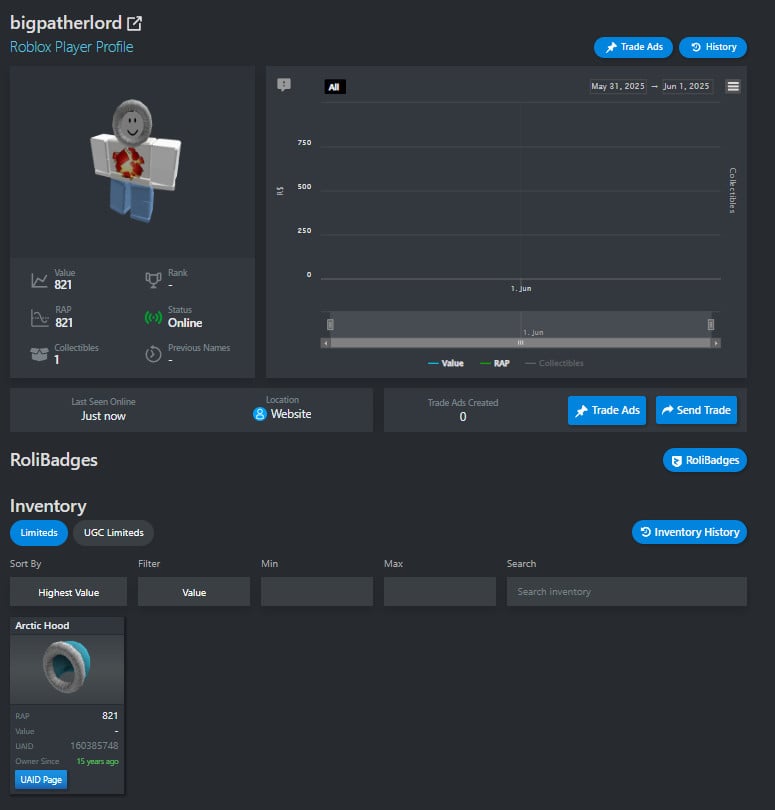Click the bigpatherlord username heading
Image resolution: width=775 pixels, height=810 pixels.
(66, 23)
